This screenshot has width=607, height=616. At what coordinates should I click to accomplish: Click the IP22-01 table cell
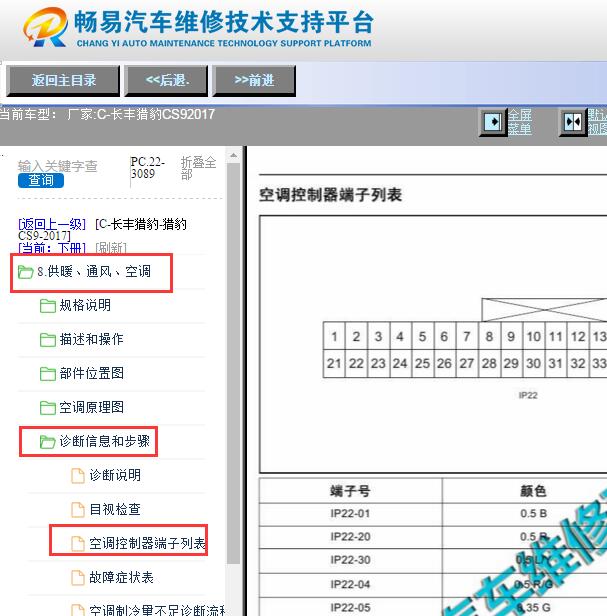350,514
